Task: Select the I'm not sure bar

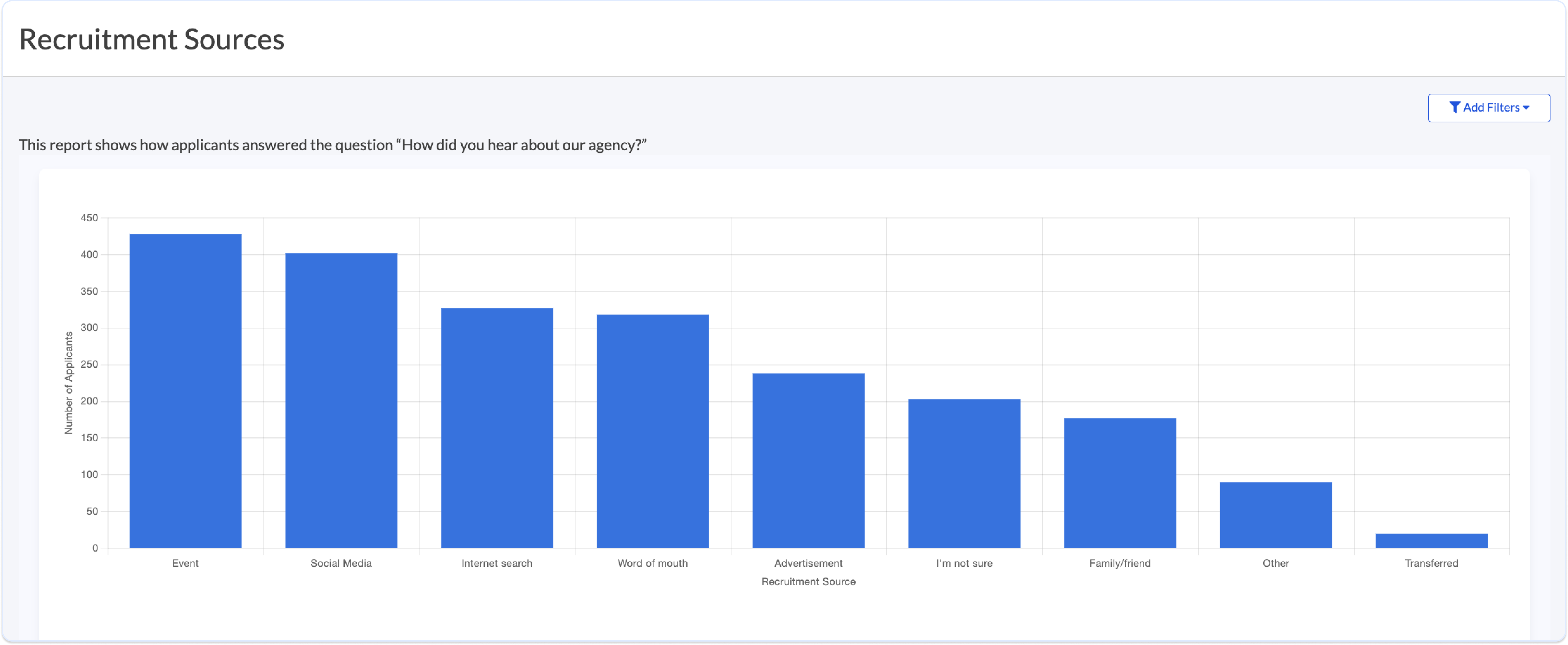Action: click(x=965, y=473)
